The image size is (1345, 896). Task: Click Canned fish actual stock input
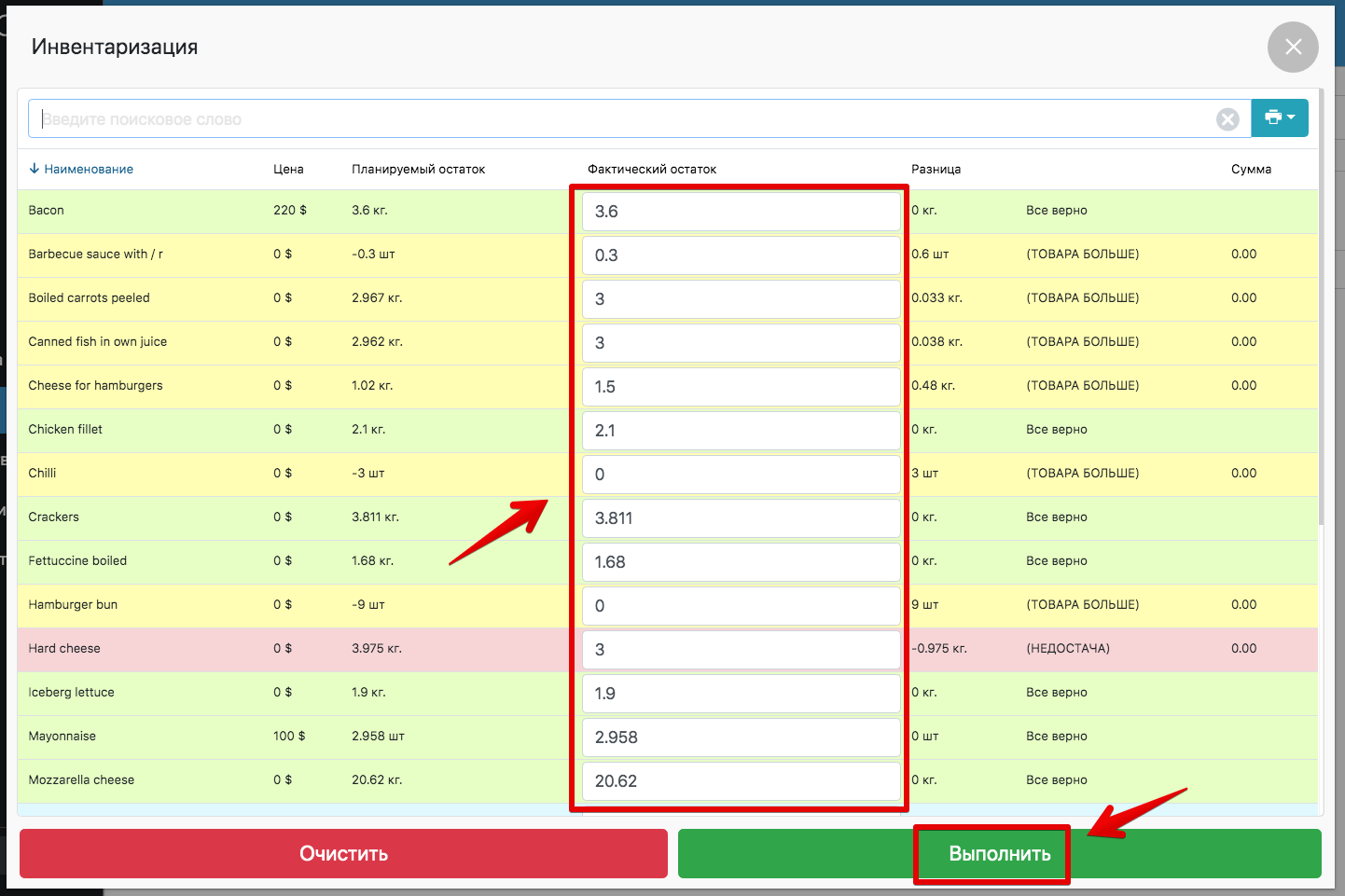[741, 343]
